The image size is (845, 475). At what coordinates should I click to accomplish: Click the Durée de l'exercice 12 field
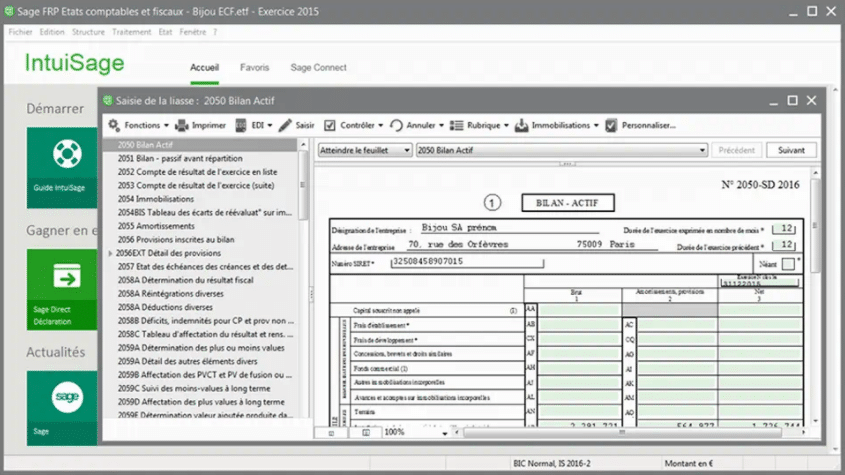pyautogui.click(x=784, y=229)
